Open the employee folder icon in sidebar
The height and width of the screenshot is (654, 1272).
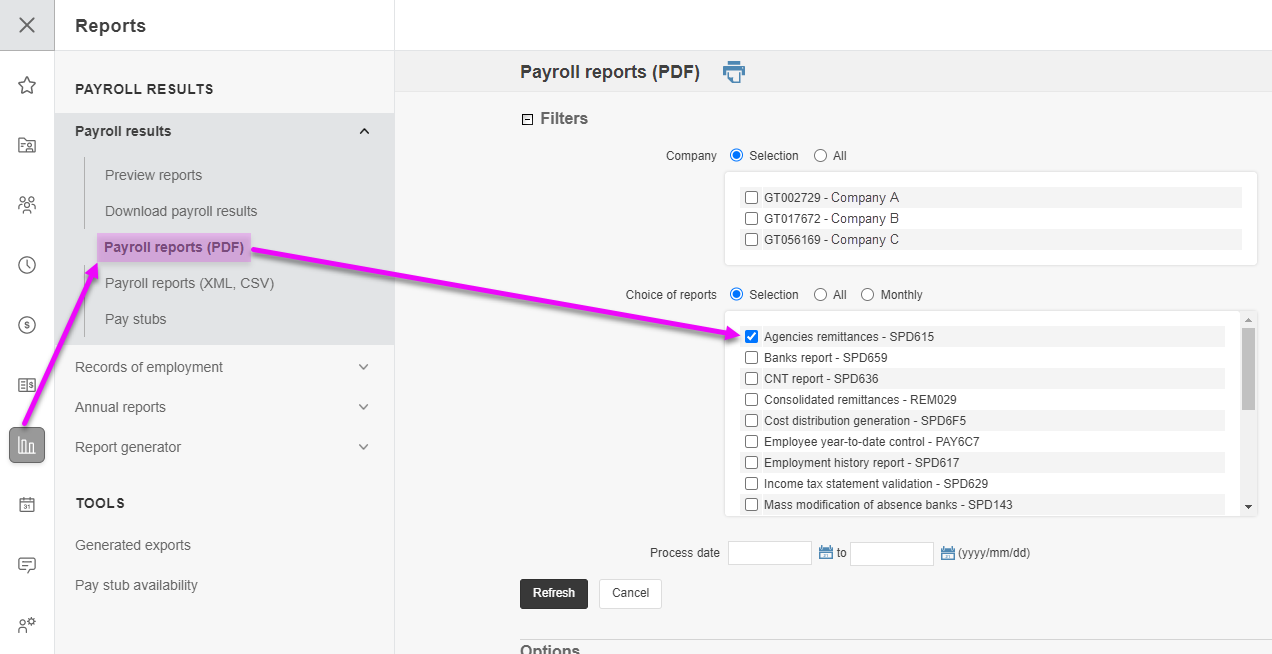point(27,145)
